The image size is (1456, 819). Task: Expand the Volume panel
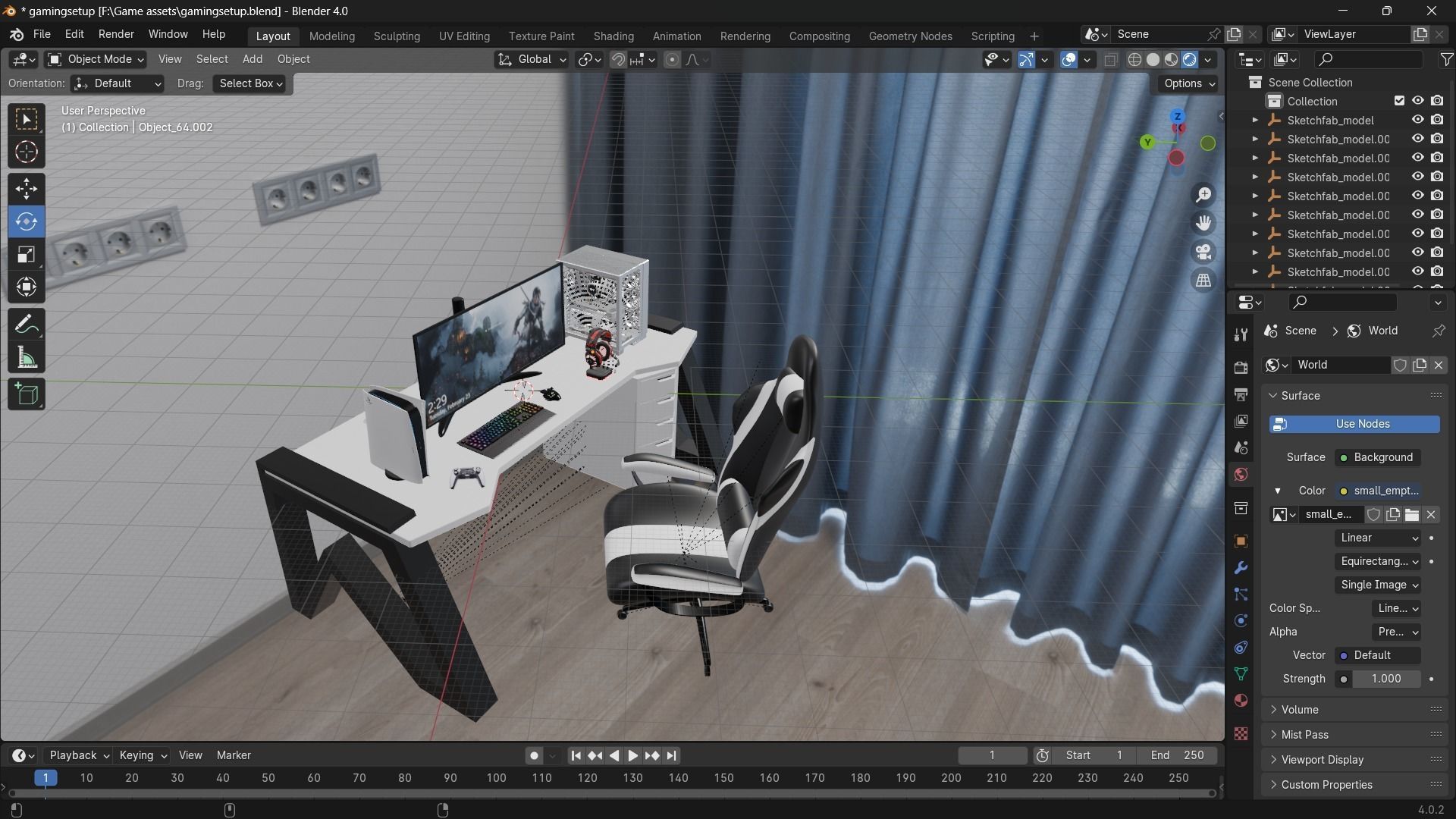pos(1301,710)
